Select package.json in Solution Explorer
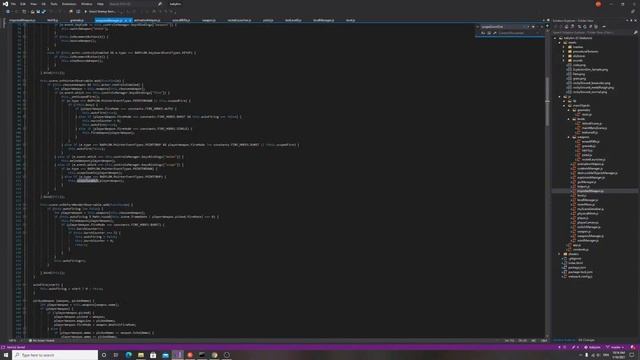 click(577, 268)
